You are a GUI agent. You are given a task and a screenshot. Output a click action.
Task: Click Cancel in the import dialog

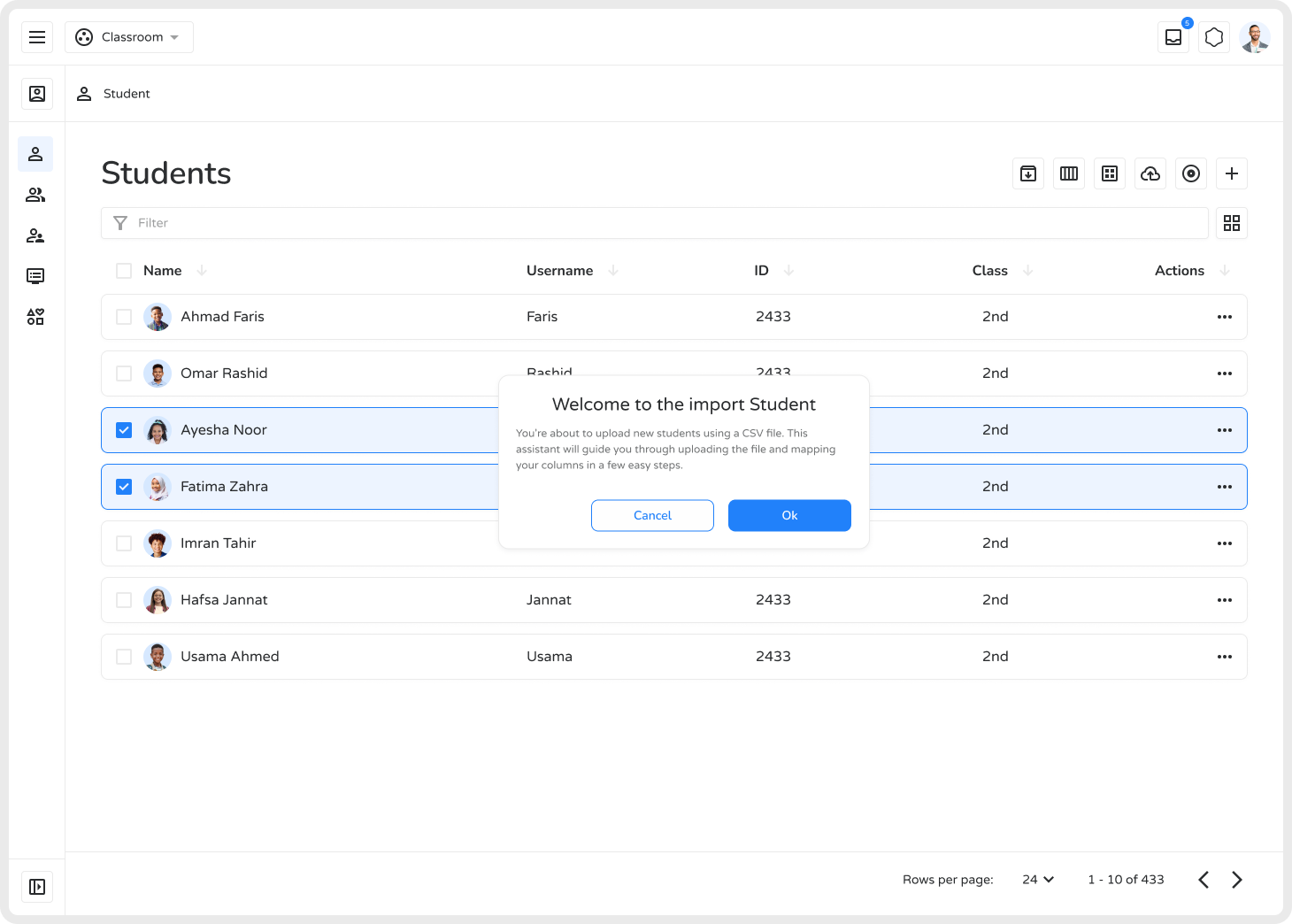[x=652, y=515]
